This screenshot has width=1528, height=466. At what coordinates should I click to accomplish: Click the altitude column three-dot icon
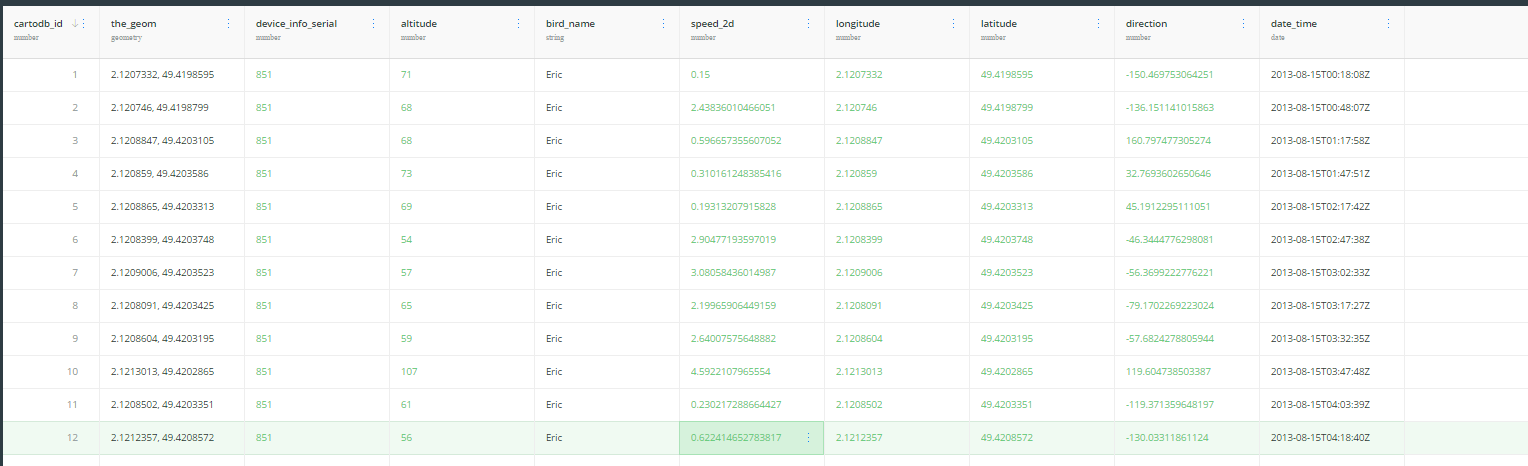pyautogui.click(x=518, y=24)
